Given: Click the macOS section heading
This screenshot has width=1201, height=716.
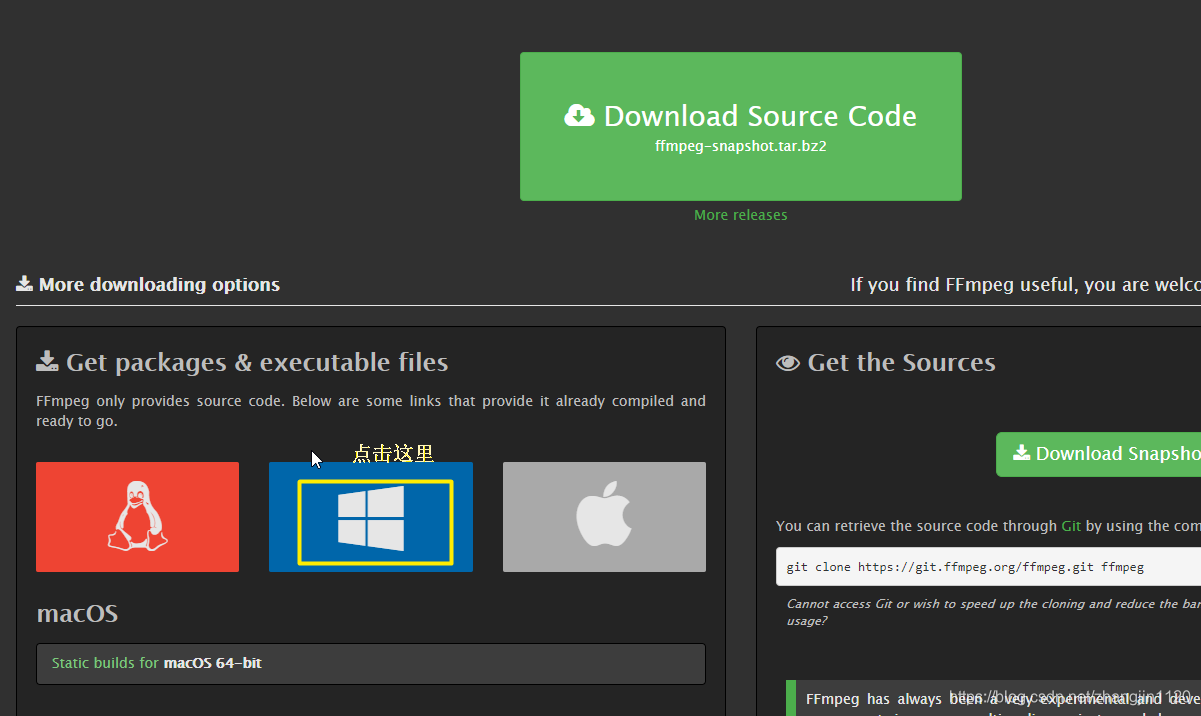Looking at the screenshot, I should click(x=77, y=613).
